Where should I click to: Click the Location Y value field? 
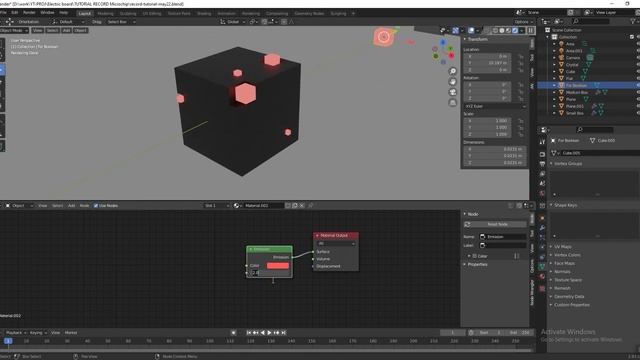click(x=487, y=63)
